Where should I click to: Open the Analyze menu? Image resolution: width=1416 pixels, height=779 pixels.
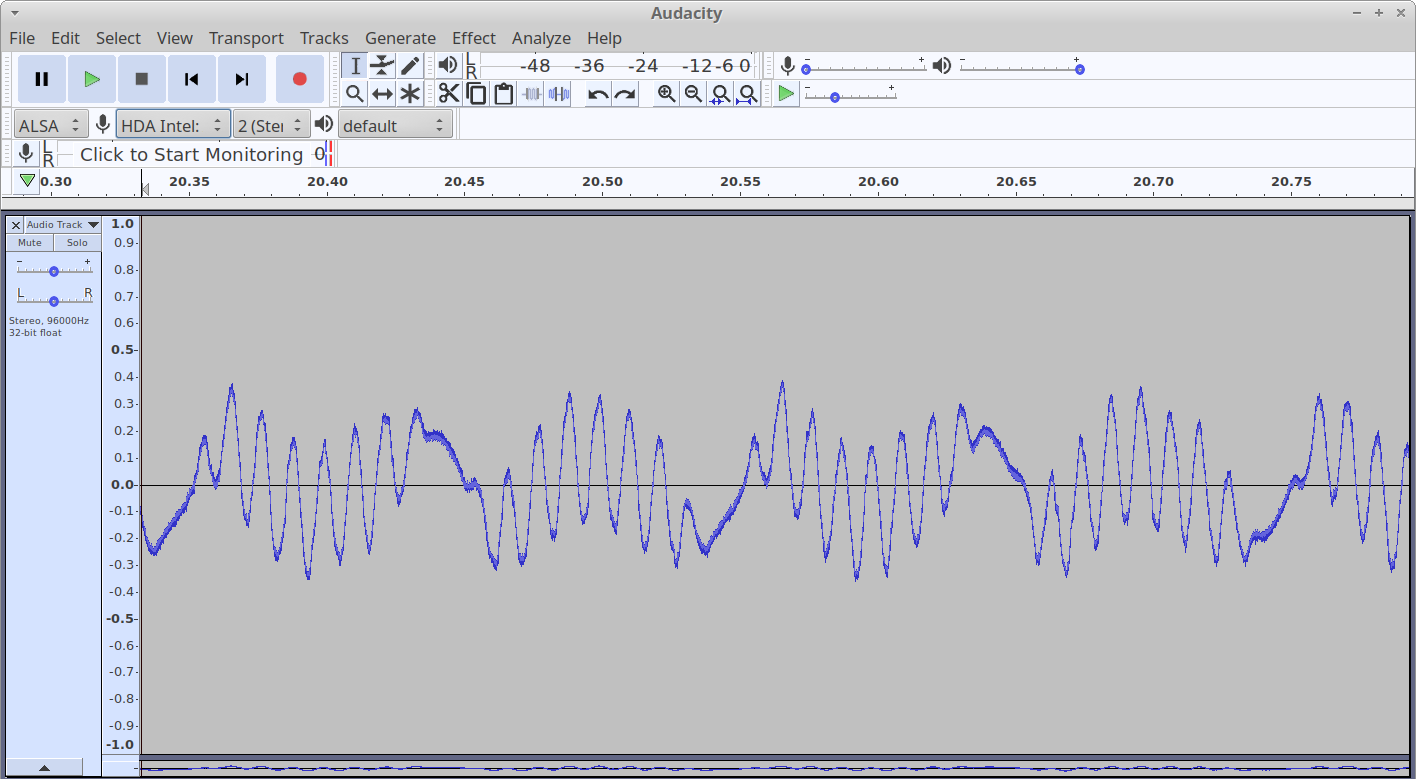tap(541, 38)
